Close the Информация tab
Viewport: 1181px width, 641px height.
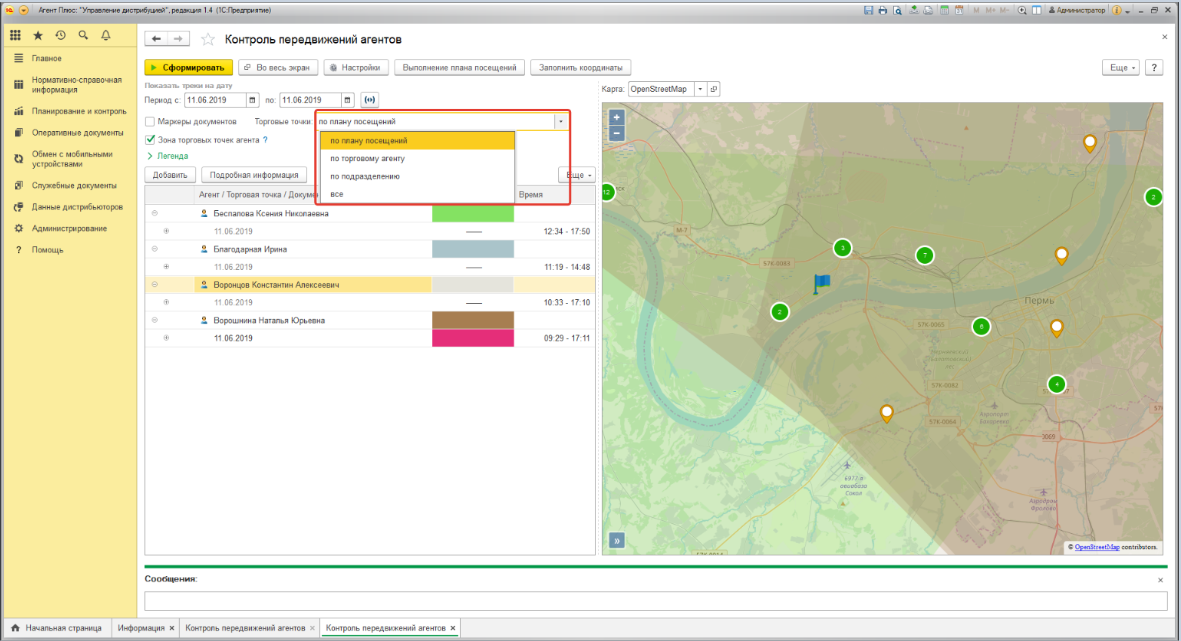pyautogui.click(x=172, y=628)
